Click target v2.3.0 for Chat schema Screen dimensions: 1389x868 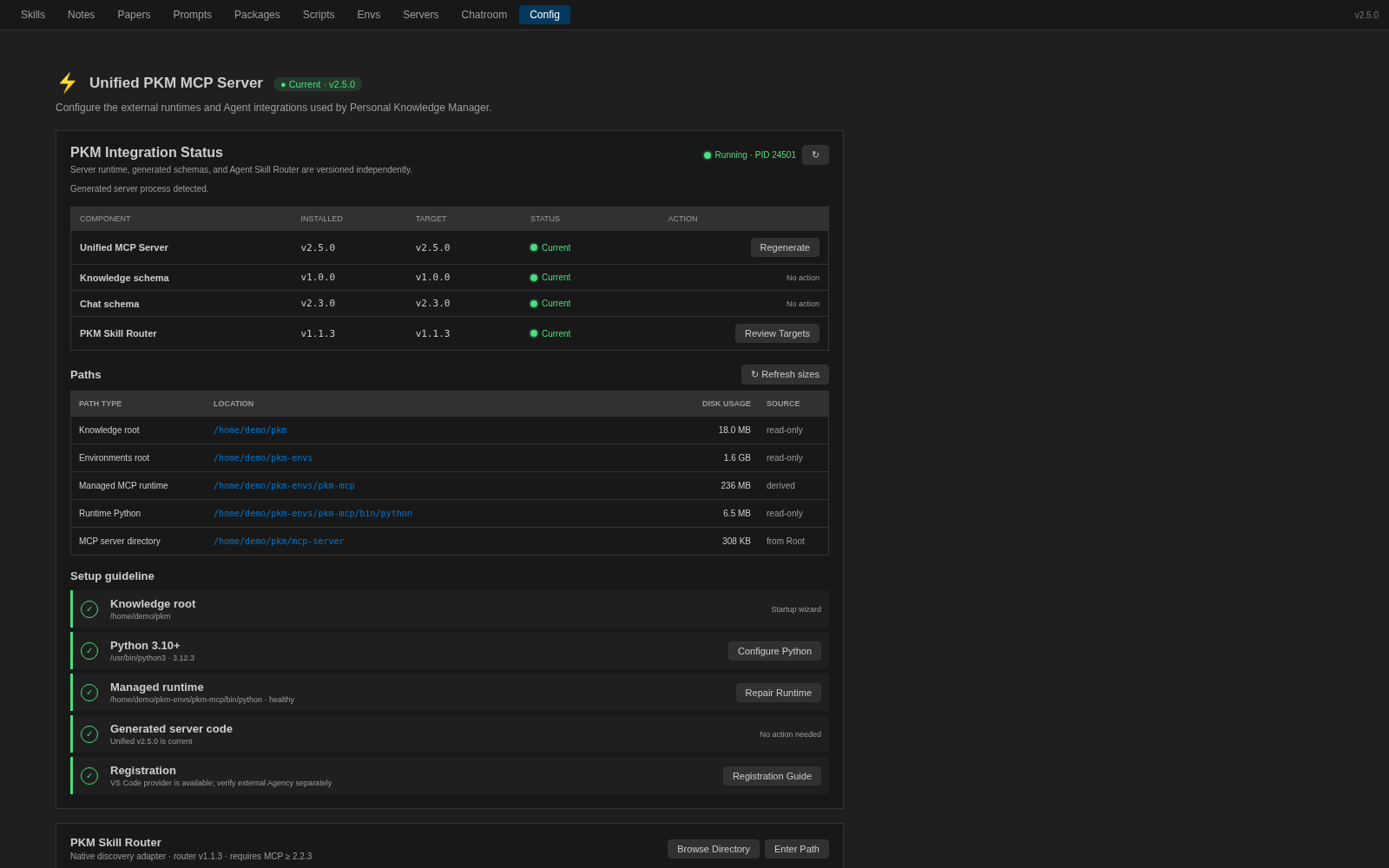432,304
